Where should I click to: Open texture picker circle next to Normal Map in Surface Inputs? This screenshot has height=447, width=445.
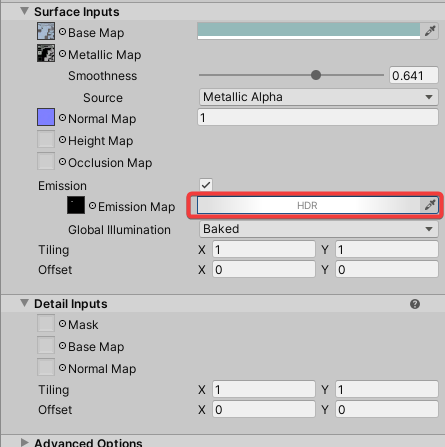click(62, 118)
